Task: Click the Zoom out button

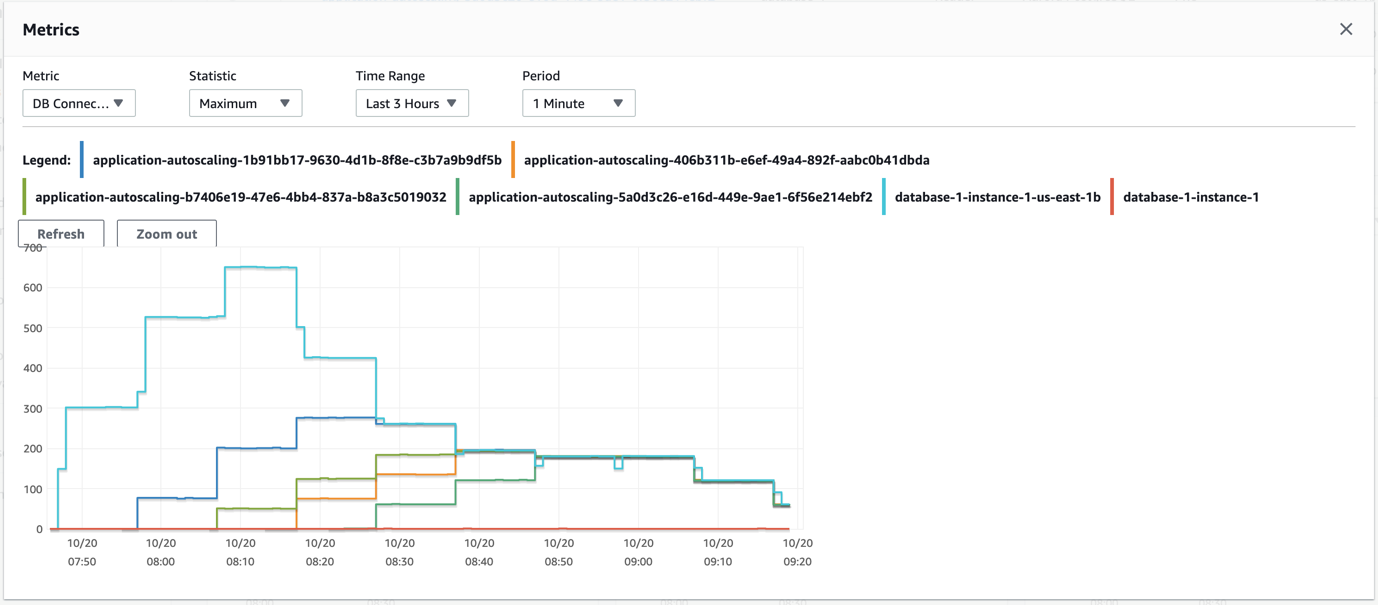Action: click(x=167, y=233)
